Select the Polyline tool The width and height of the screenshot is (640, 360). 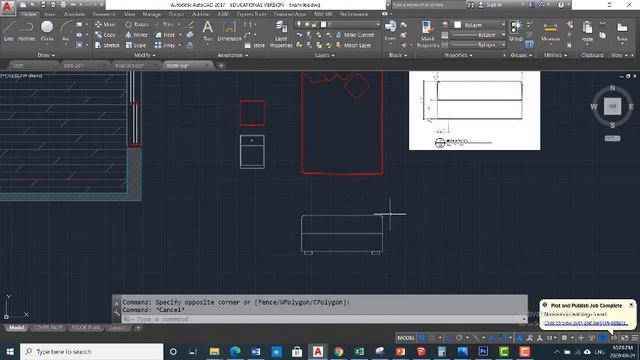26,31
